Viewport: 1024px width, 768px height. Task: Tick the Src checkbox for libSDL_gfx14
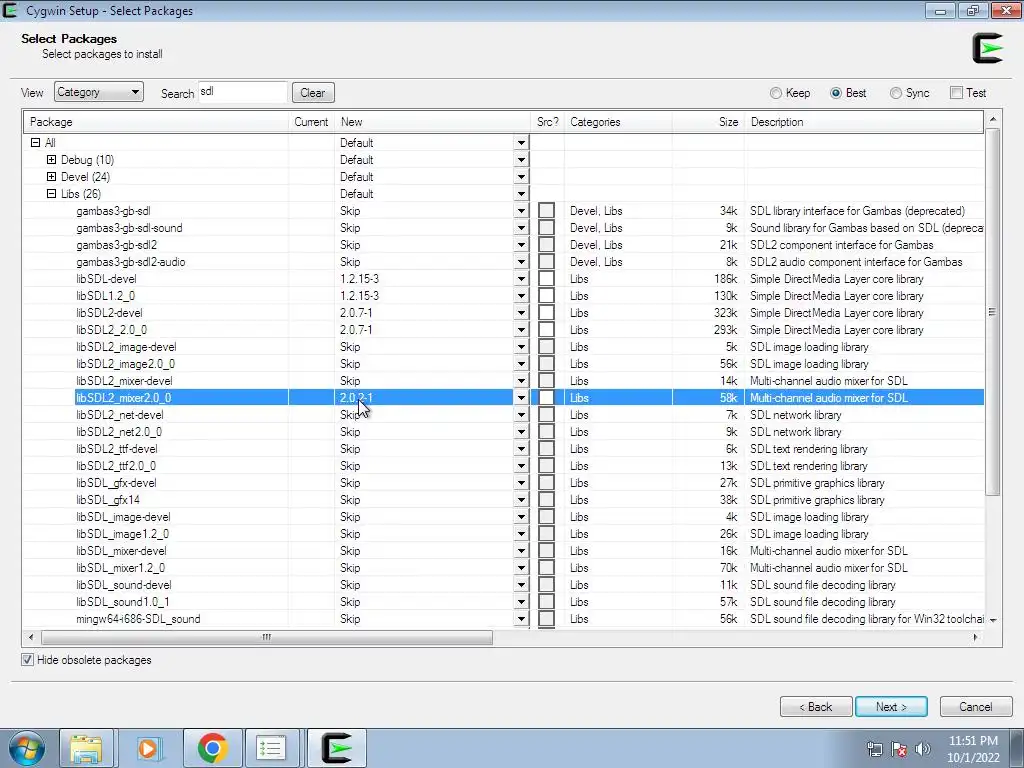[547, 500]
